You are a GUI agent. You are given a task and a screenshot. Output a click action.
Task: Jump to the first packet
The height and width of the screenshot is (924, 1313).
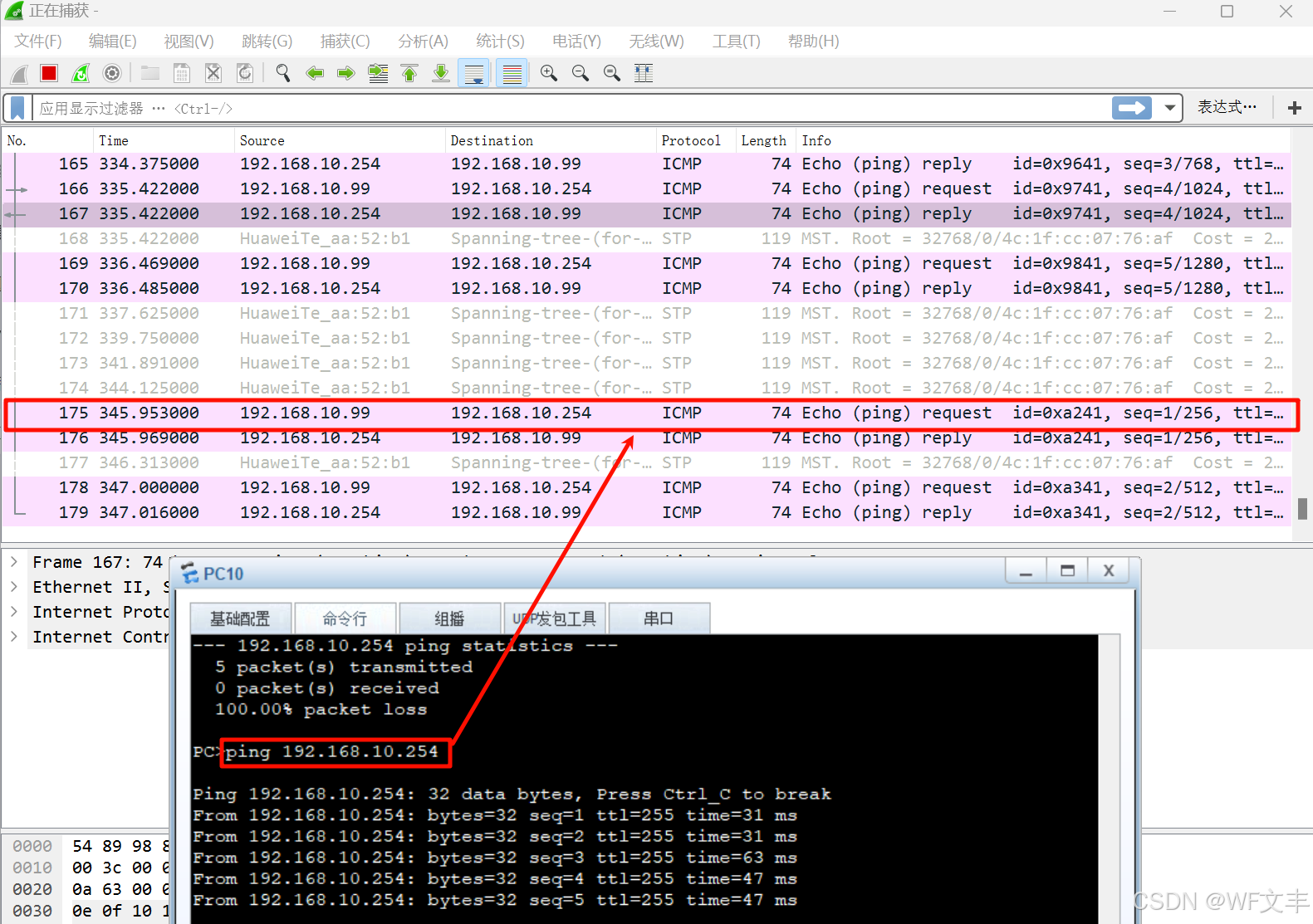pyautogui.click(x=409, y=74)
